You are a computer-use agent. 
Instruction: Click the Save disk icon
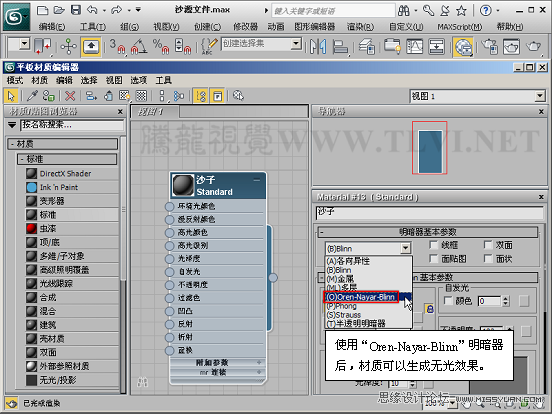[x=76, y=10]
